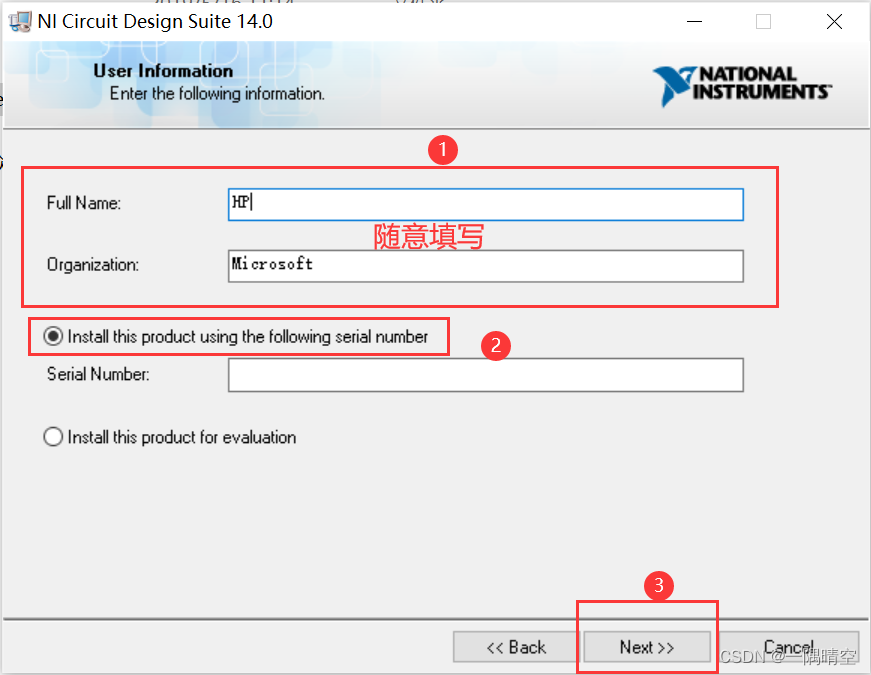Viewport: 871px width, 675px height.
Task: Close the NI Circuit Design Suite installer
Action: [x=834, y=22]
